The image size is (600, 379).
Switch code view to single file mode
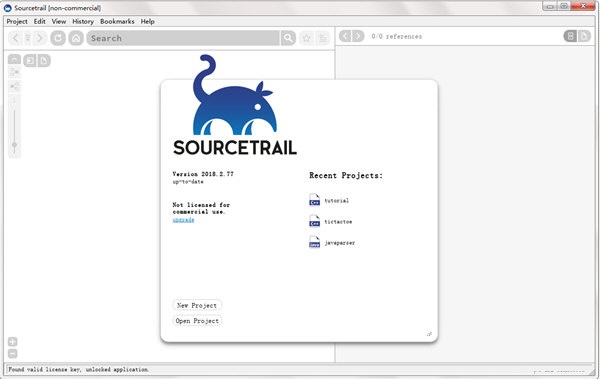point(584,36)
